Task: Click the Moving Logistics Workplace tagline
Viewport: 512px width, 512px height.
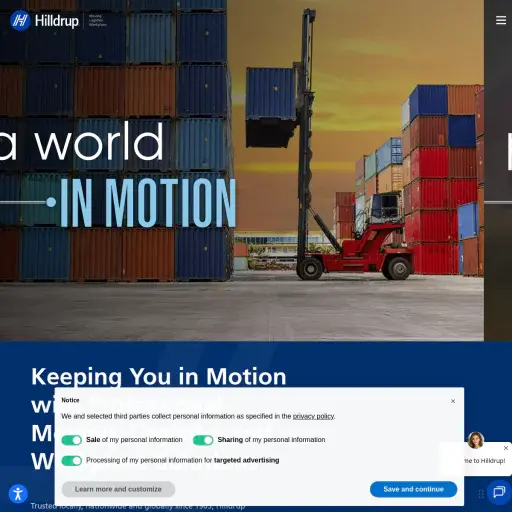Action: (x=98, y=20)
